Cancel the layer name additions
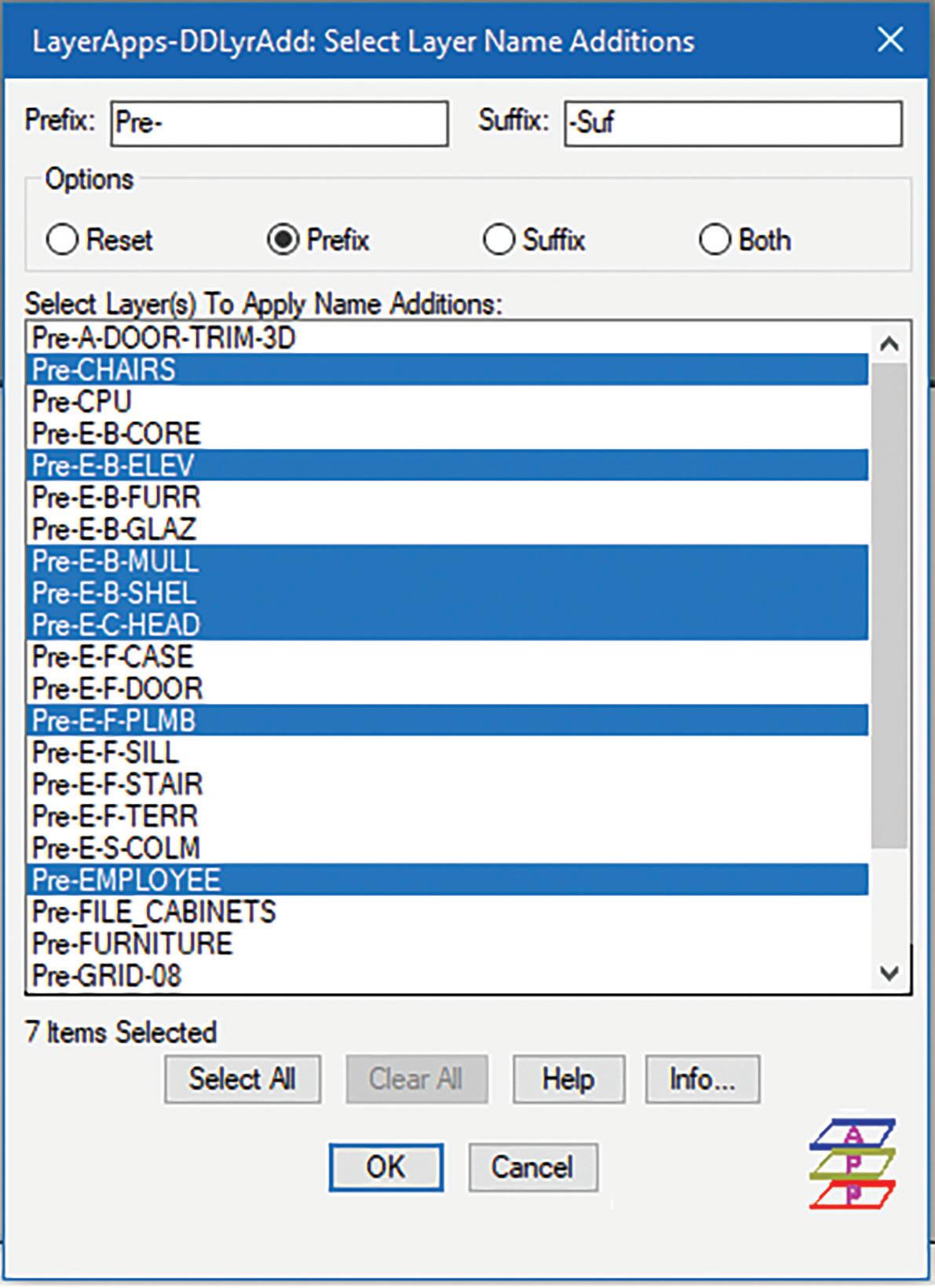The height and width of the screenshot is (1288, 935). (533, 1167)
